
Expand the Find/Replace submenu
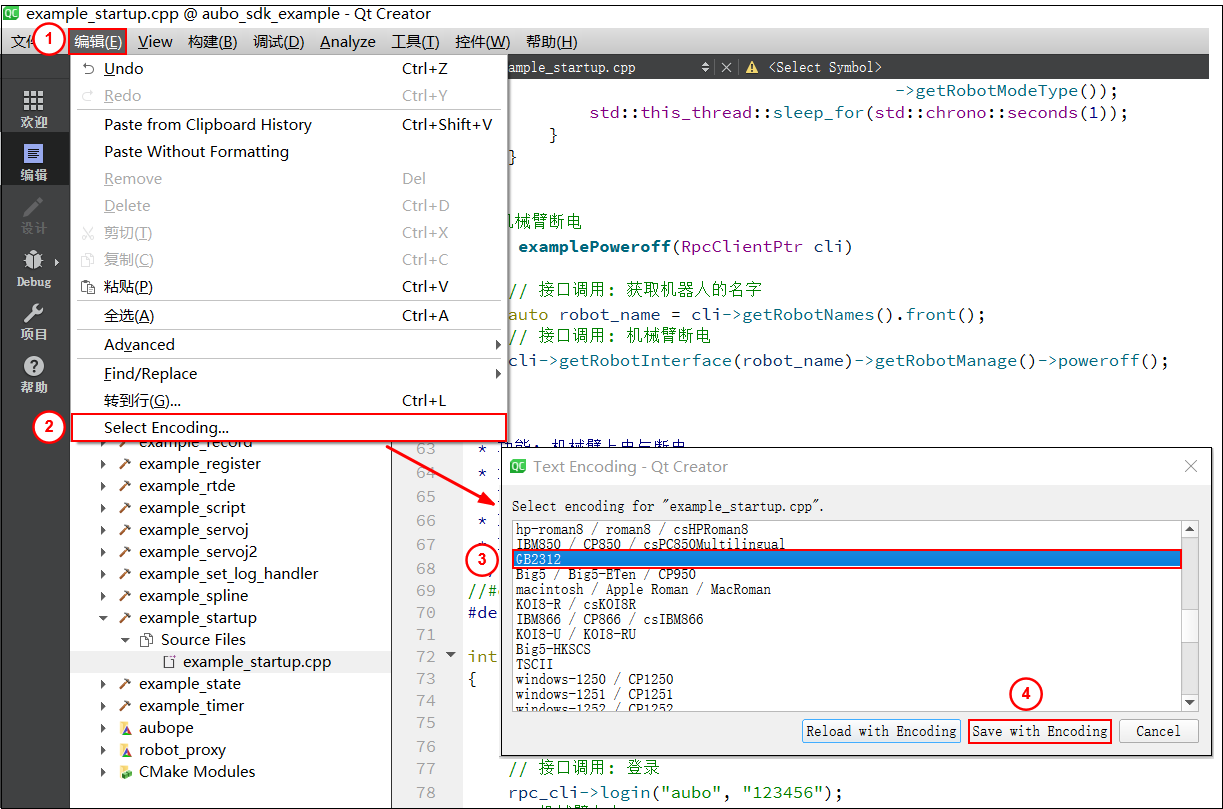(x=288, y=374)
